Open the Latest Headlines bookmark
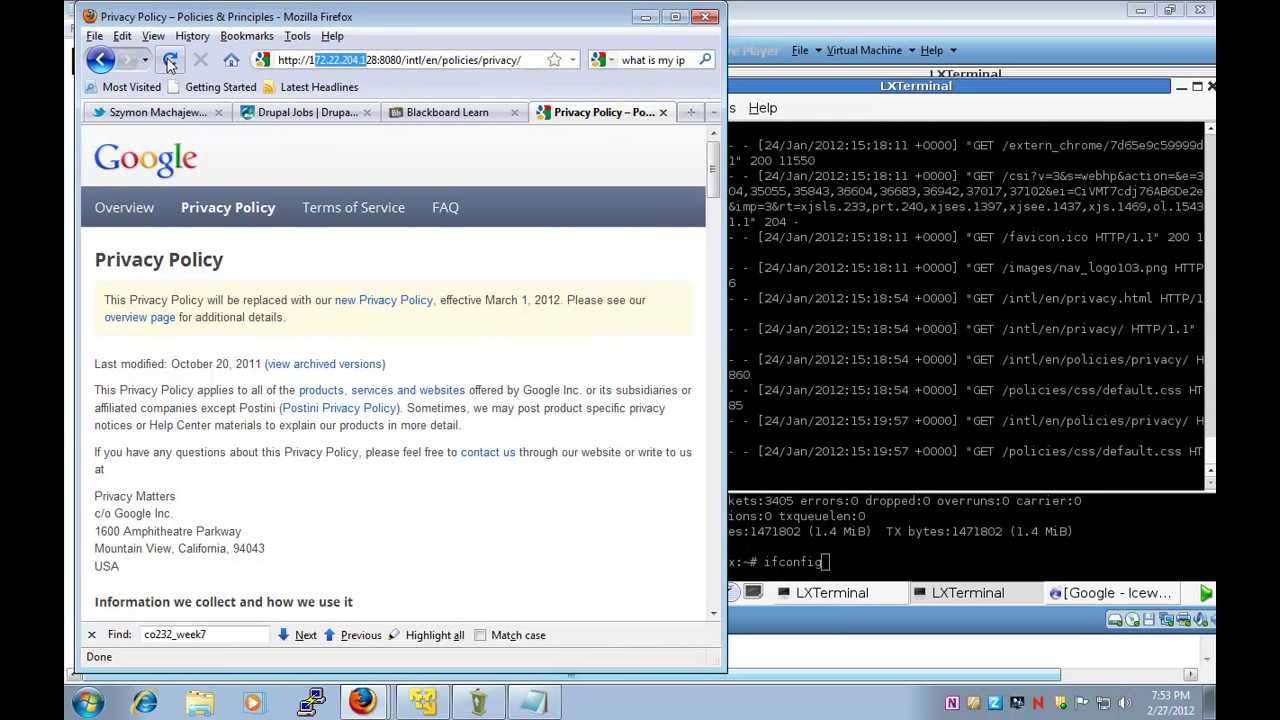 [310, 87]
